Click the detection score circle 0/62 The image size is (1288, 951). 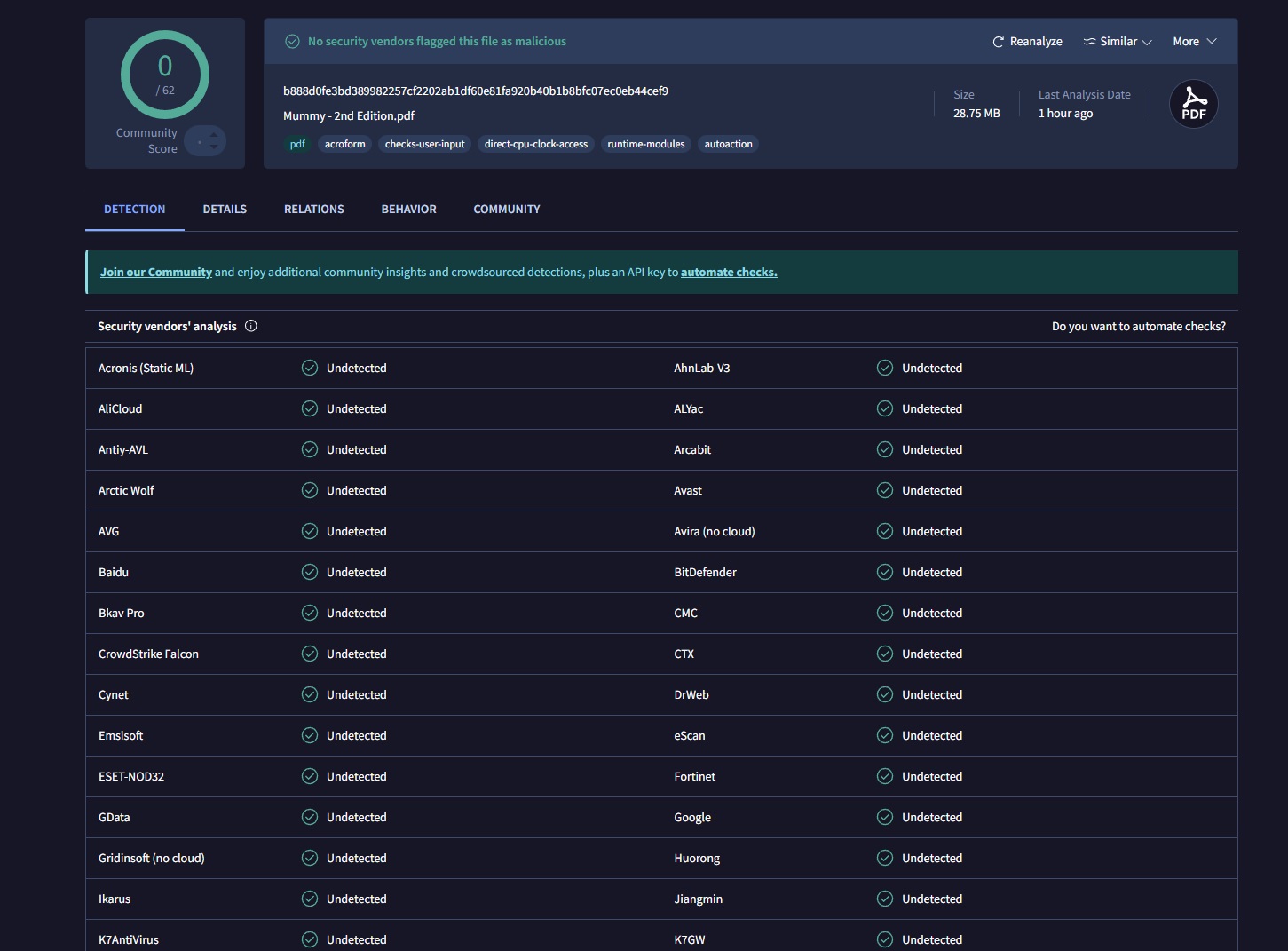tap(165, 75)
